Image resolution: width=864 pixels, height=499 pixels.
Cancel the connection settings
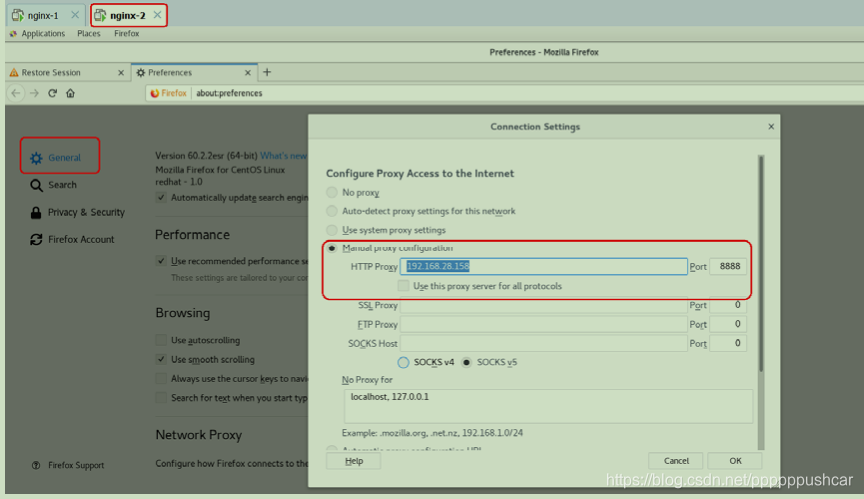pos(676,461)
